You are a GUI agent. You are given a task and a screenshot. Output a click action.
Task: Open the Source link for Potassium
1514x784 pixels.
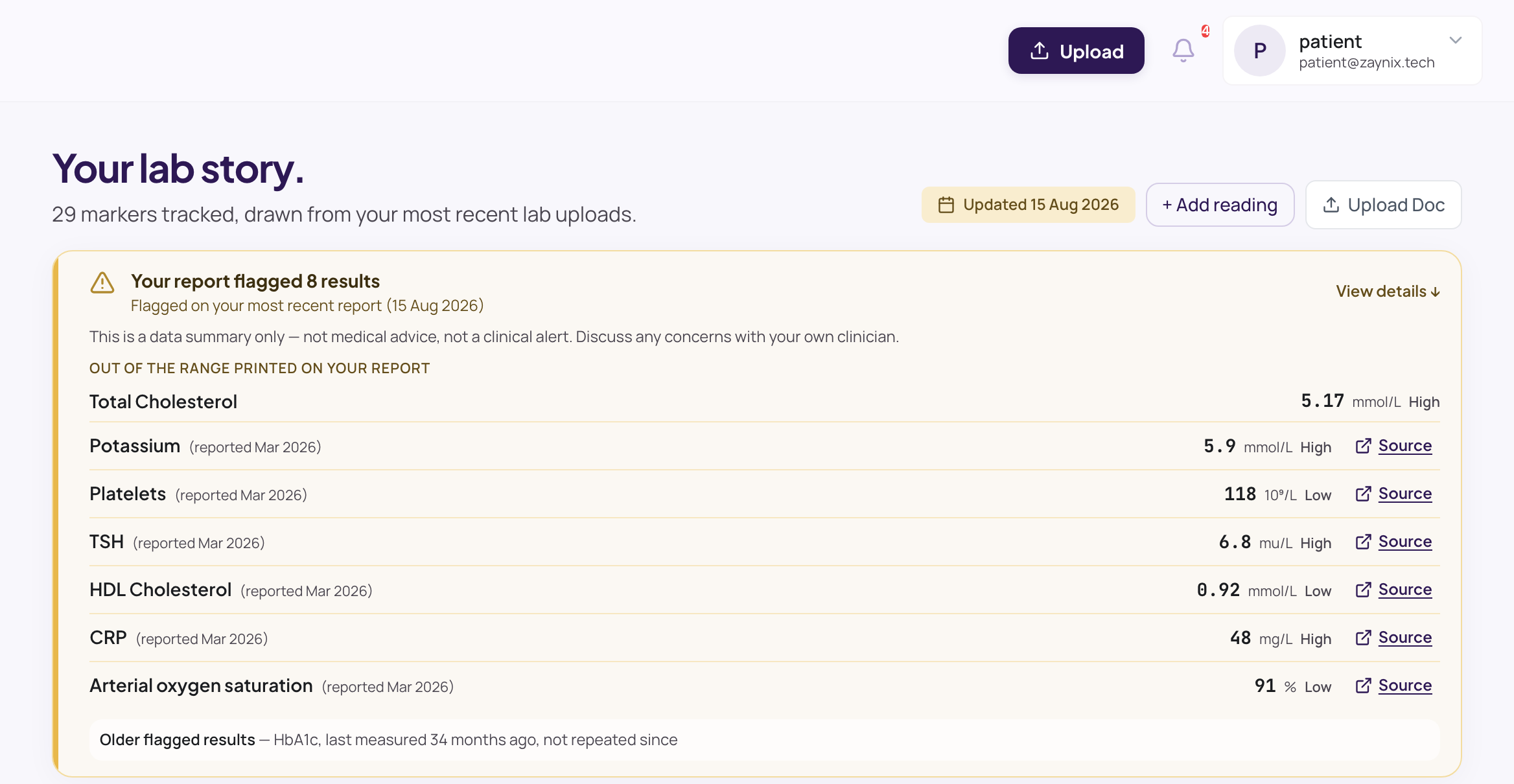point(1404,446)
